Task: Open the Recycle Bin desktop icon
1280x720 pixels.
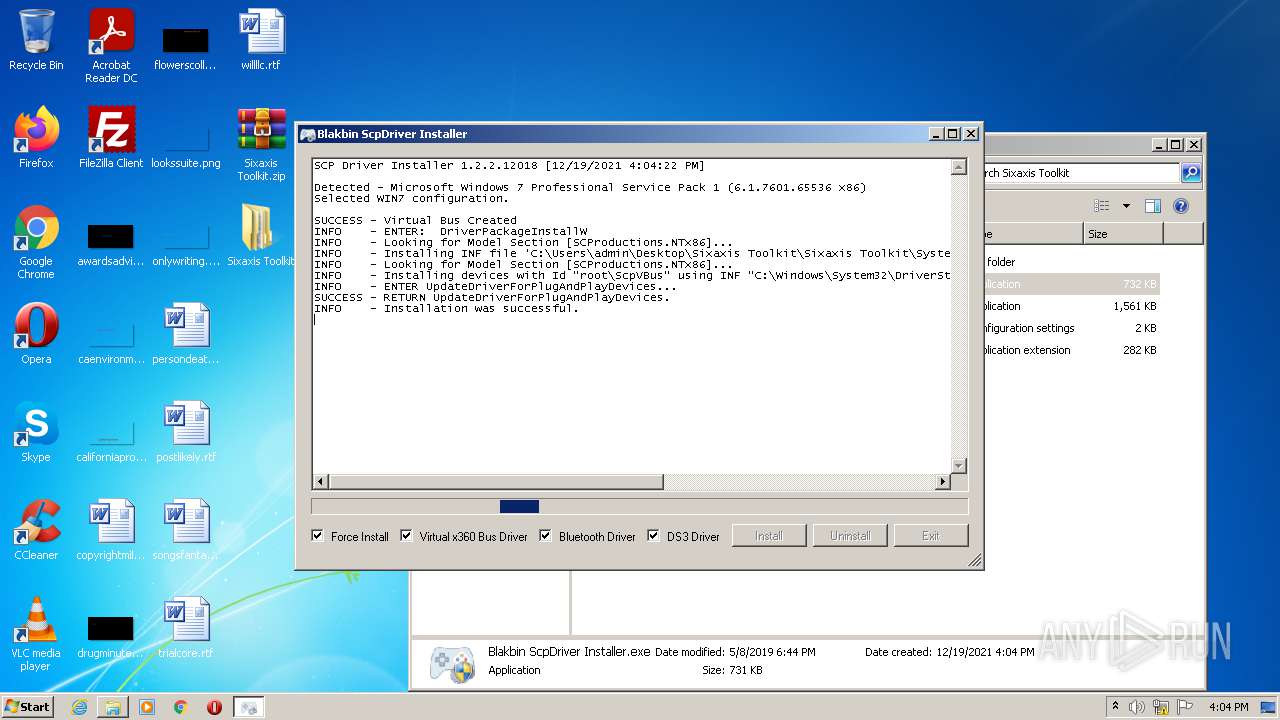Action: (x=36, y=40)
